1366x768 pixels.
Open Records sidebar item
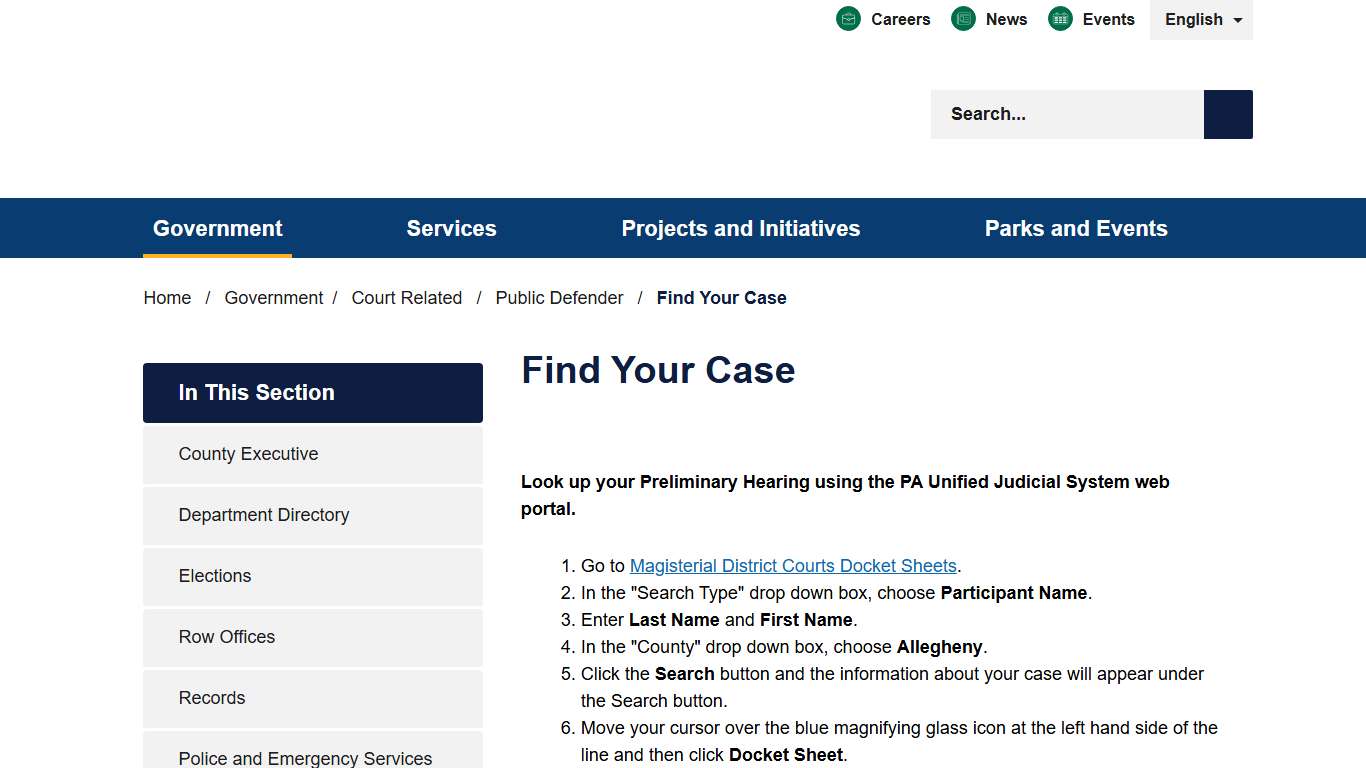tap(211, 698)
